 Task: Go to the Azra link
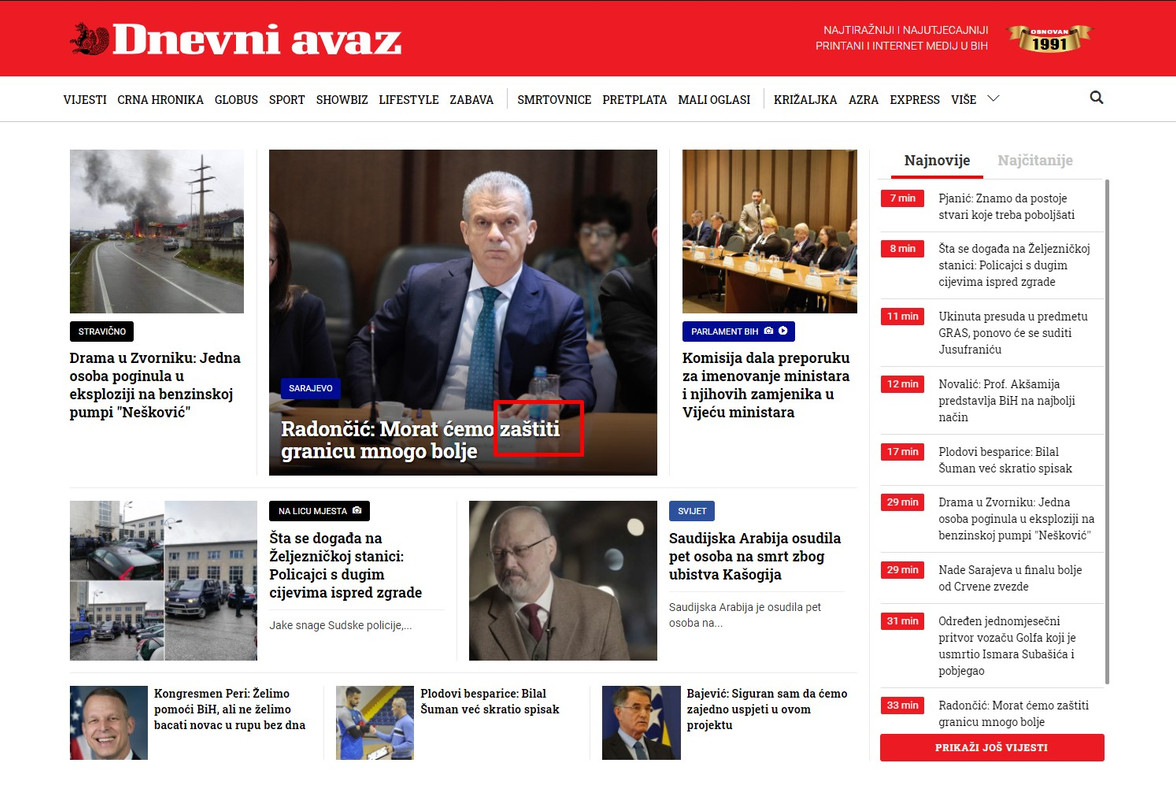coord(863,99)
